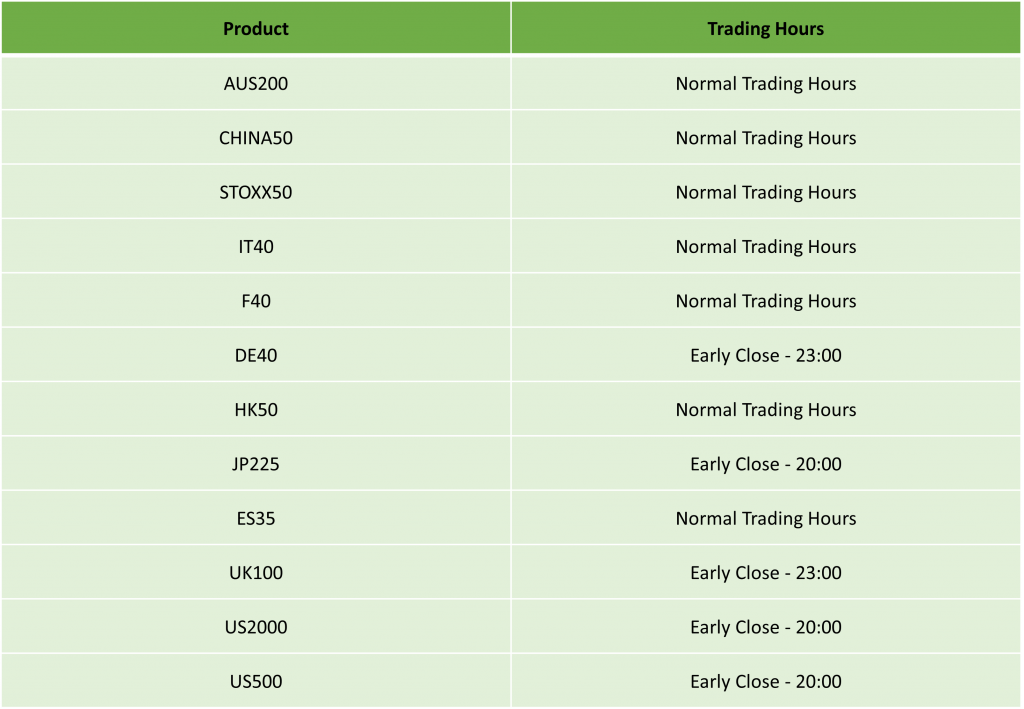This screenshot has width=1024, height=709.
Task: Select the STOXX50 product cell
Action: (256, 192)
